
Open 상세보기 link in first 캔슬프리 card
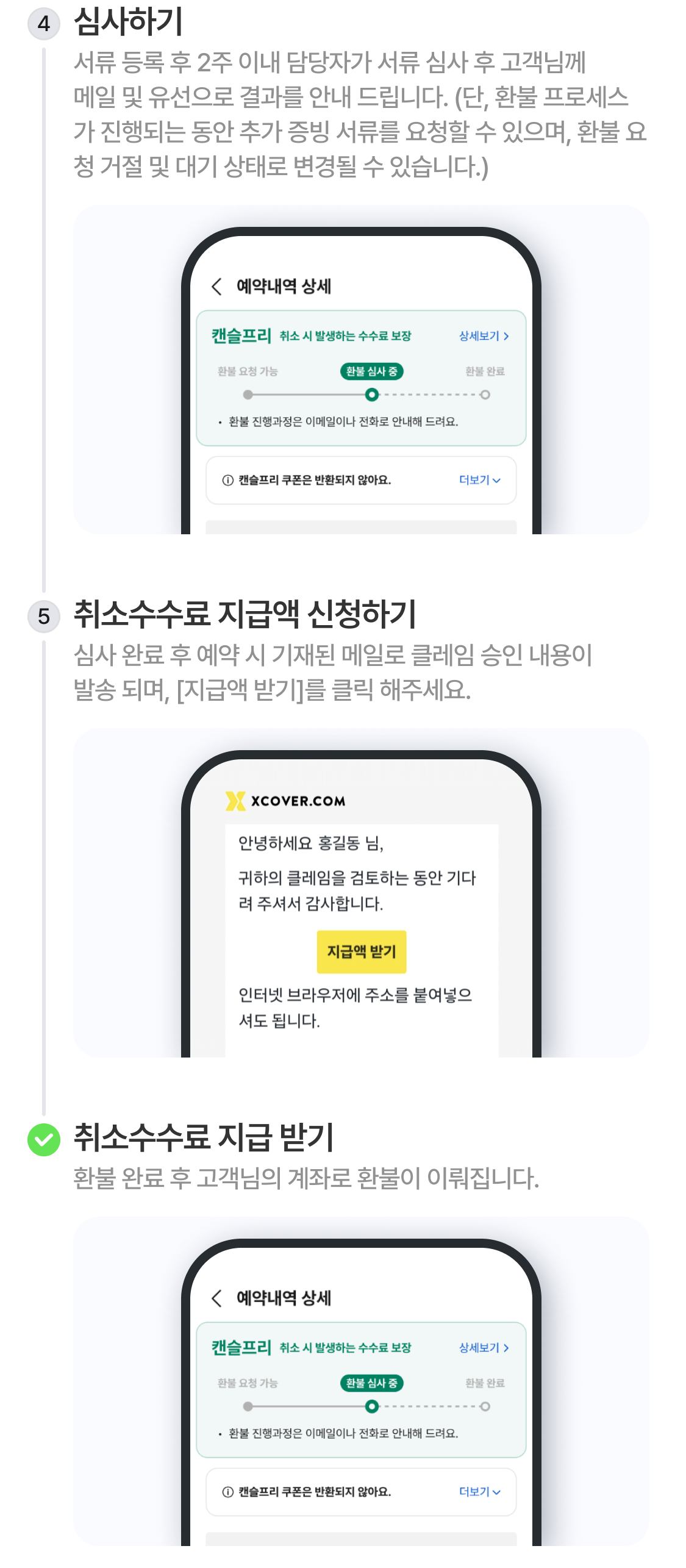click(x=484, y=336)
